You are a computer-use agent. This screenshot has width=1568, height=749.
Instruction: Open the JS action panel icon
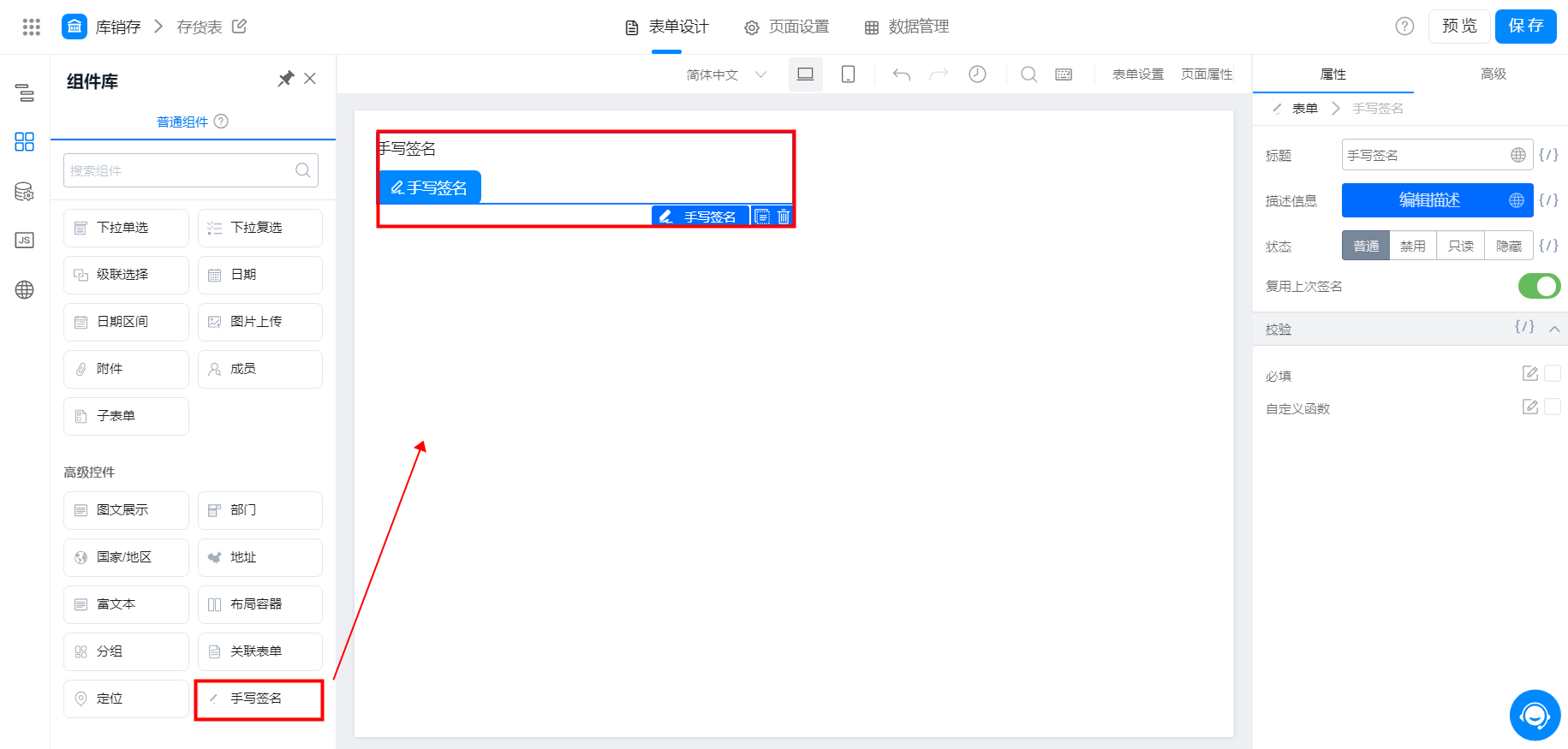(25, 241)
